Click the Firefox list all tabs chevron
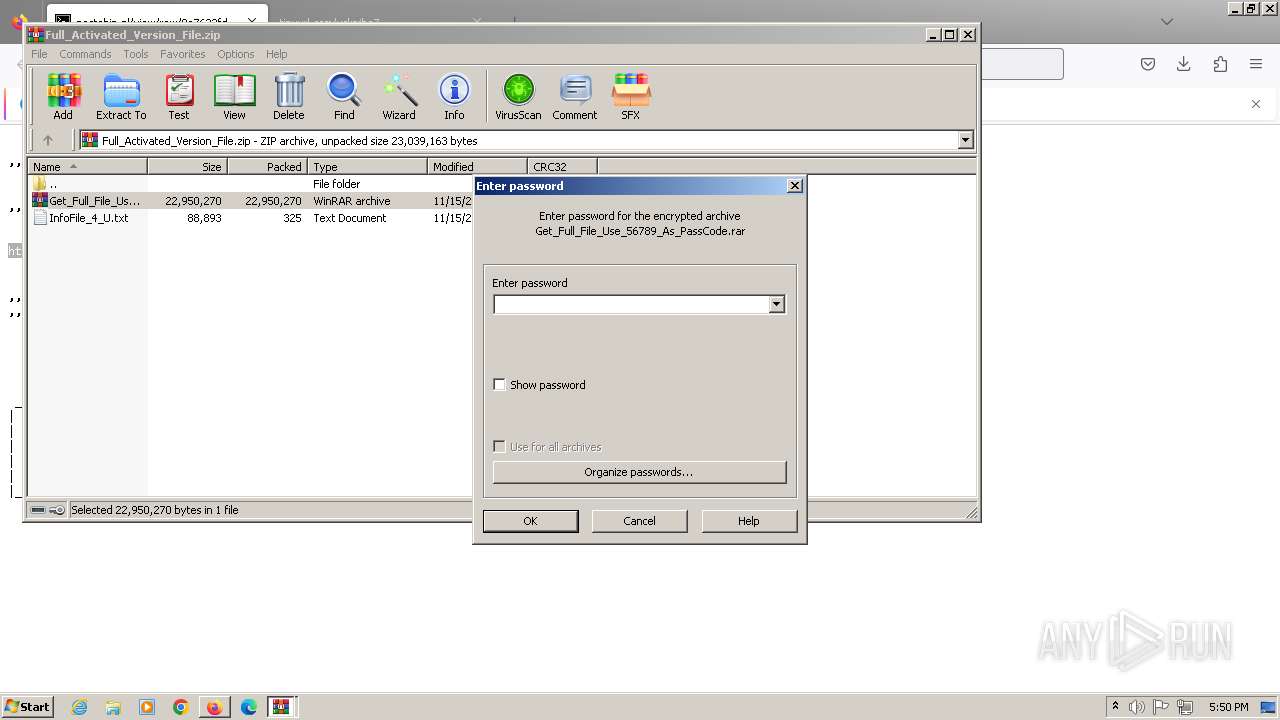 pos(1166,21)
